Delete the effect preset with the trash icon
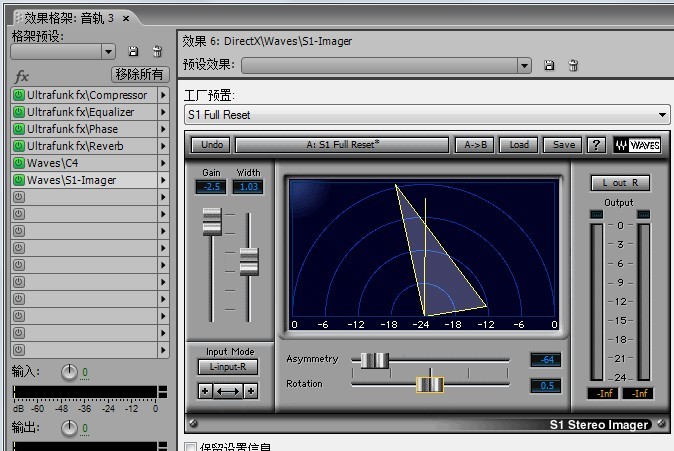The width and height of the screenshot is (674, 451). [573, 65]
